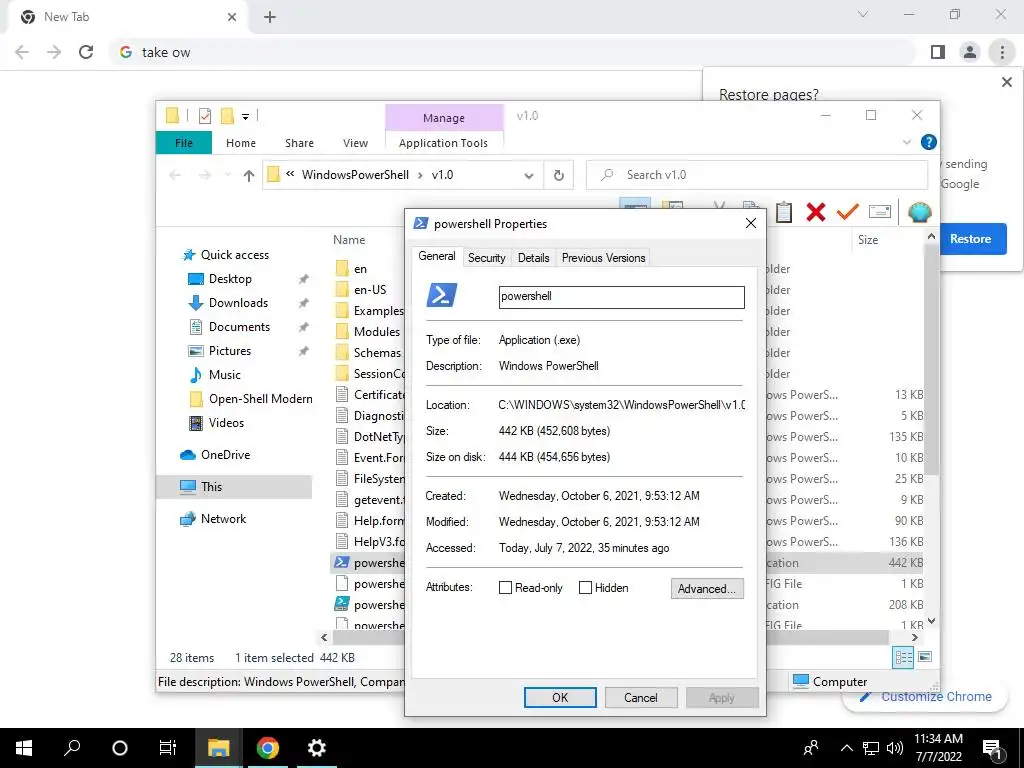
Task: Open the Application Tools ribbon tab
Action: 443,143
